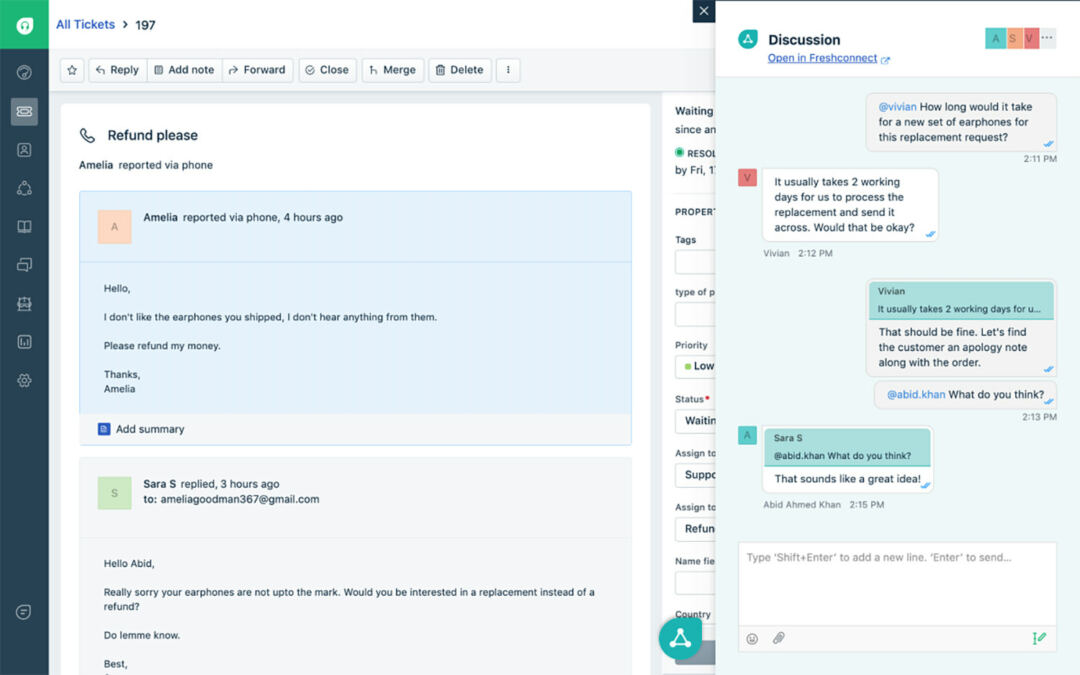Image resolution: width=1080 pixels, height=675 pixels.
Task: Click the emoji picker icon
Action: click(752, 638)
